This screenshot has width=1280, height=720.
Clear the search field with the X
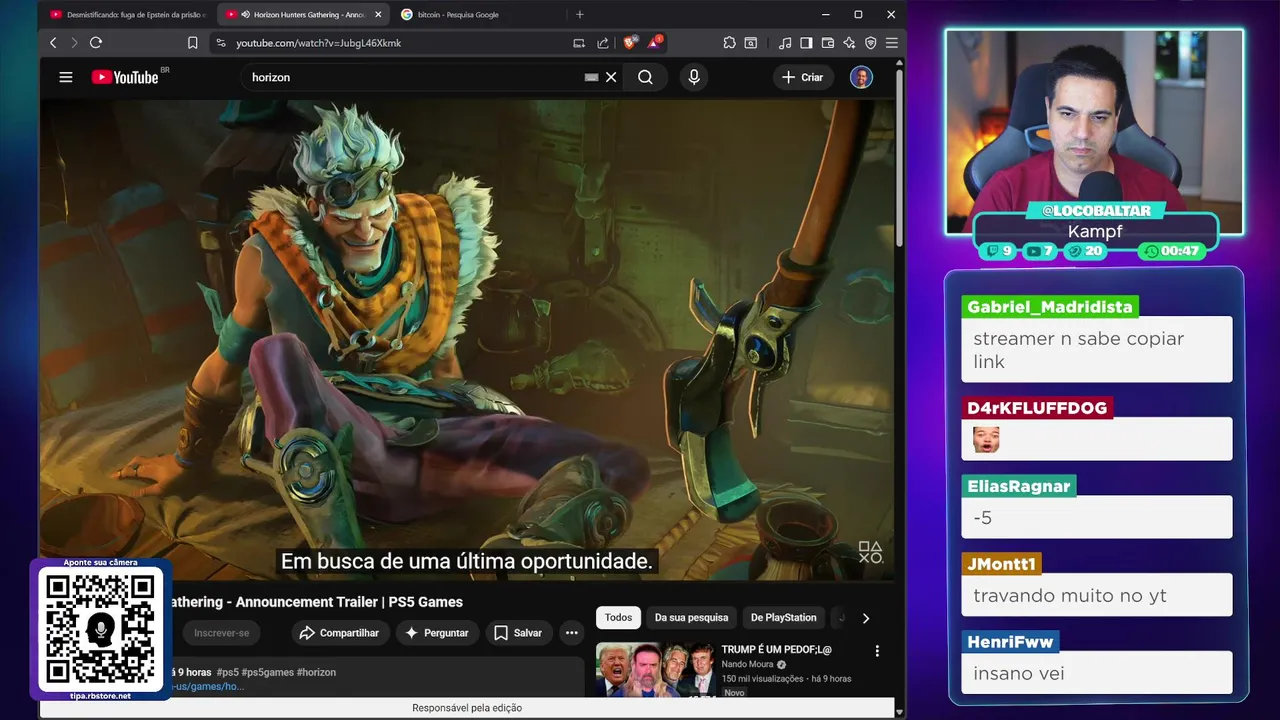pyautogui.click(x=611, y=77)
